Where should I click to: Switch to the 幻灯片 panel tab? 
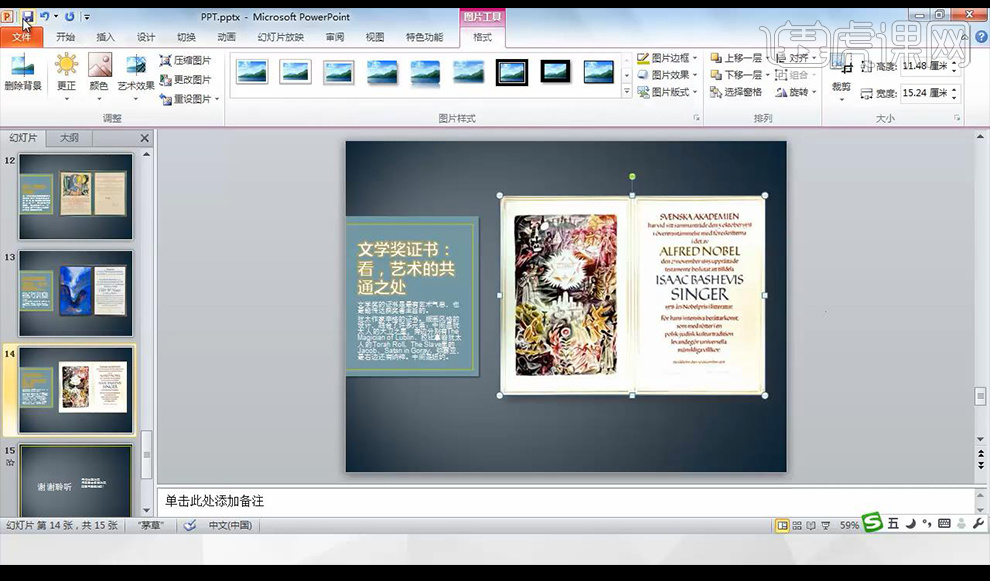pyautogui.click(x=23, y=138)
